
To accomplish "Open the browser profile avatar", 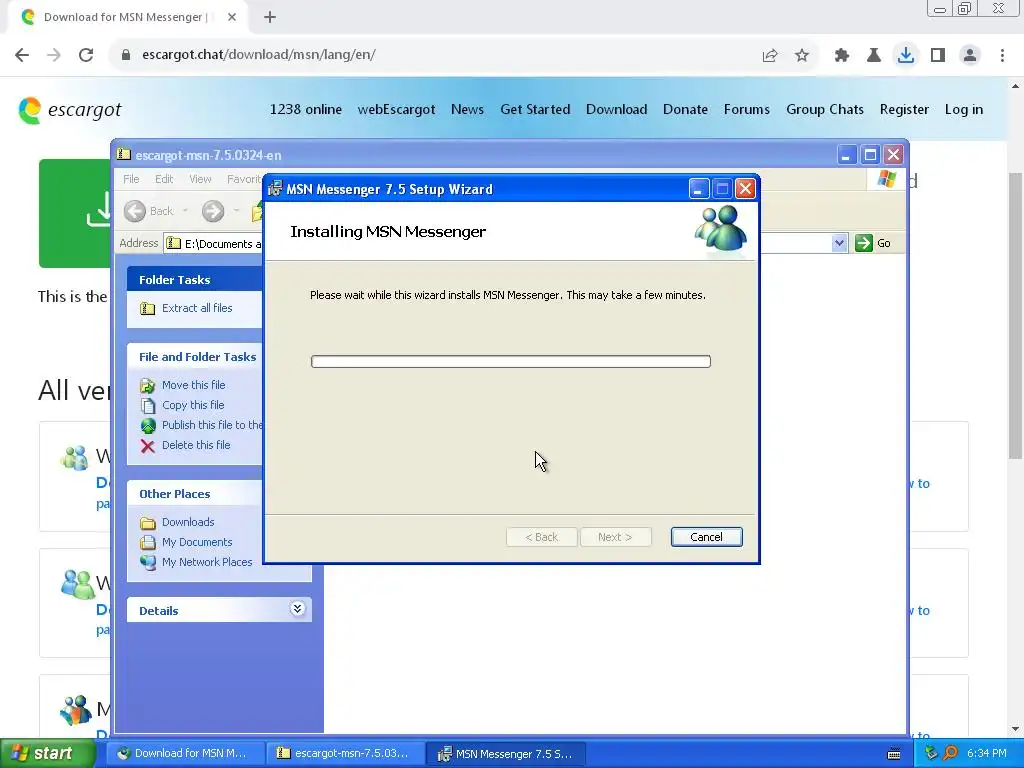I will pyautogui.click(x=970, y=56).
